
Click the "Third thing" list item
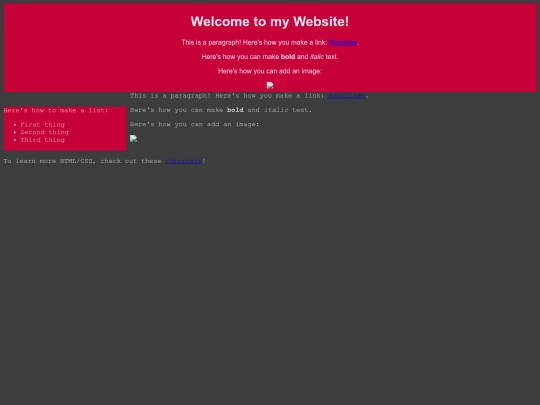coord(42,140)
